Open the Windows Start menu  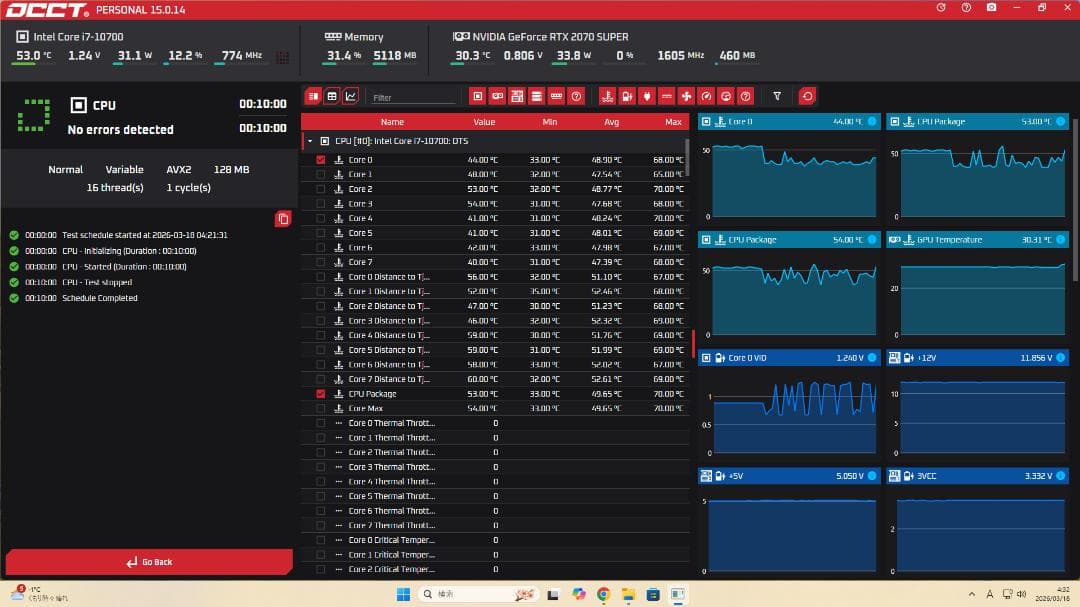tap(404, 595)
